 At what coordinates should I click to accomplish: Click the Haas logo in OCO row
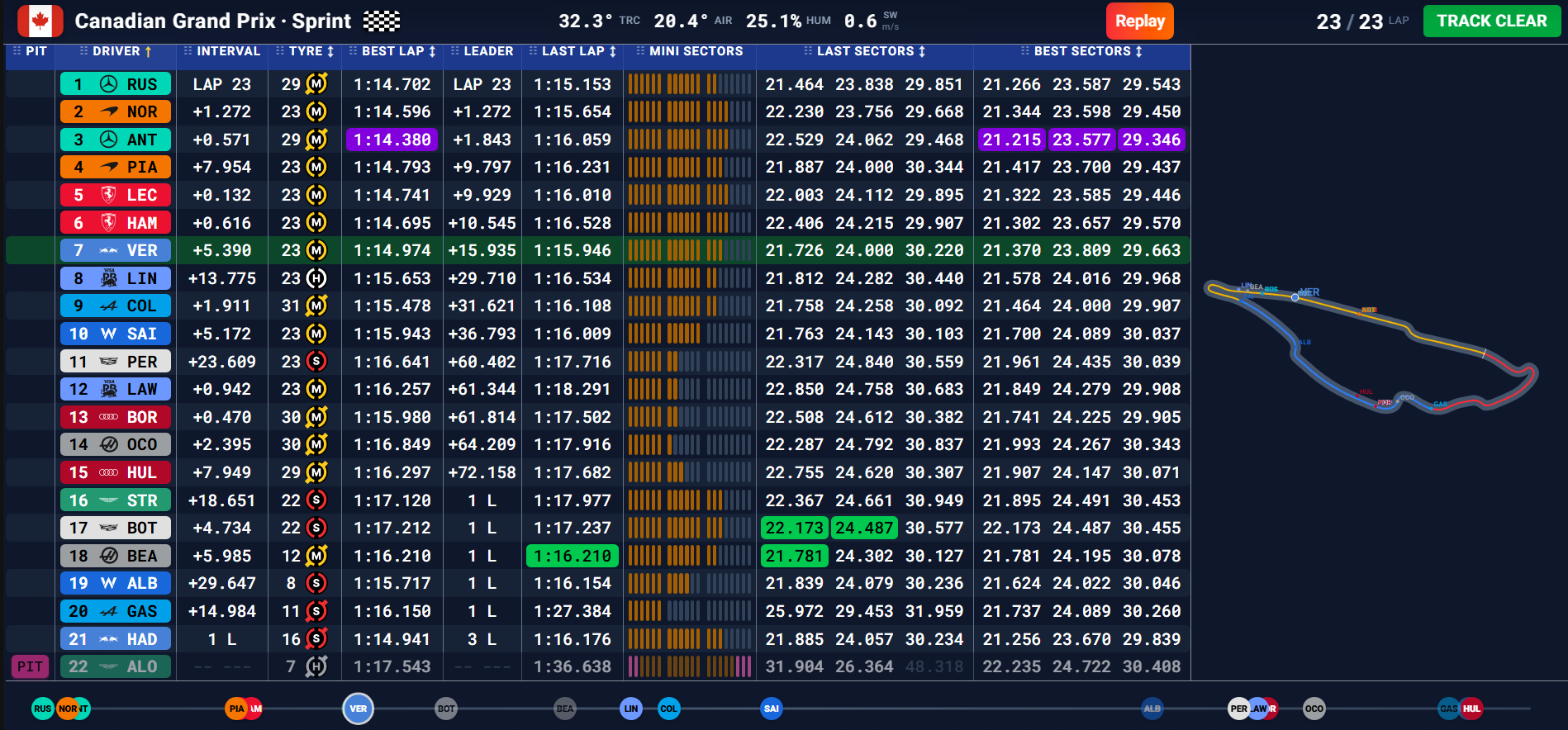click(x=108, y=444)
